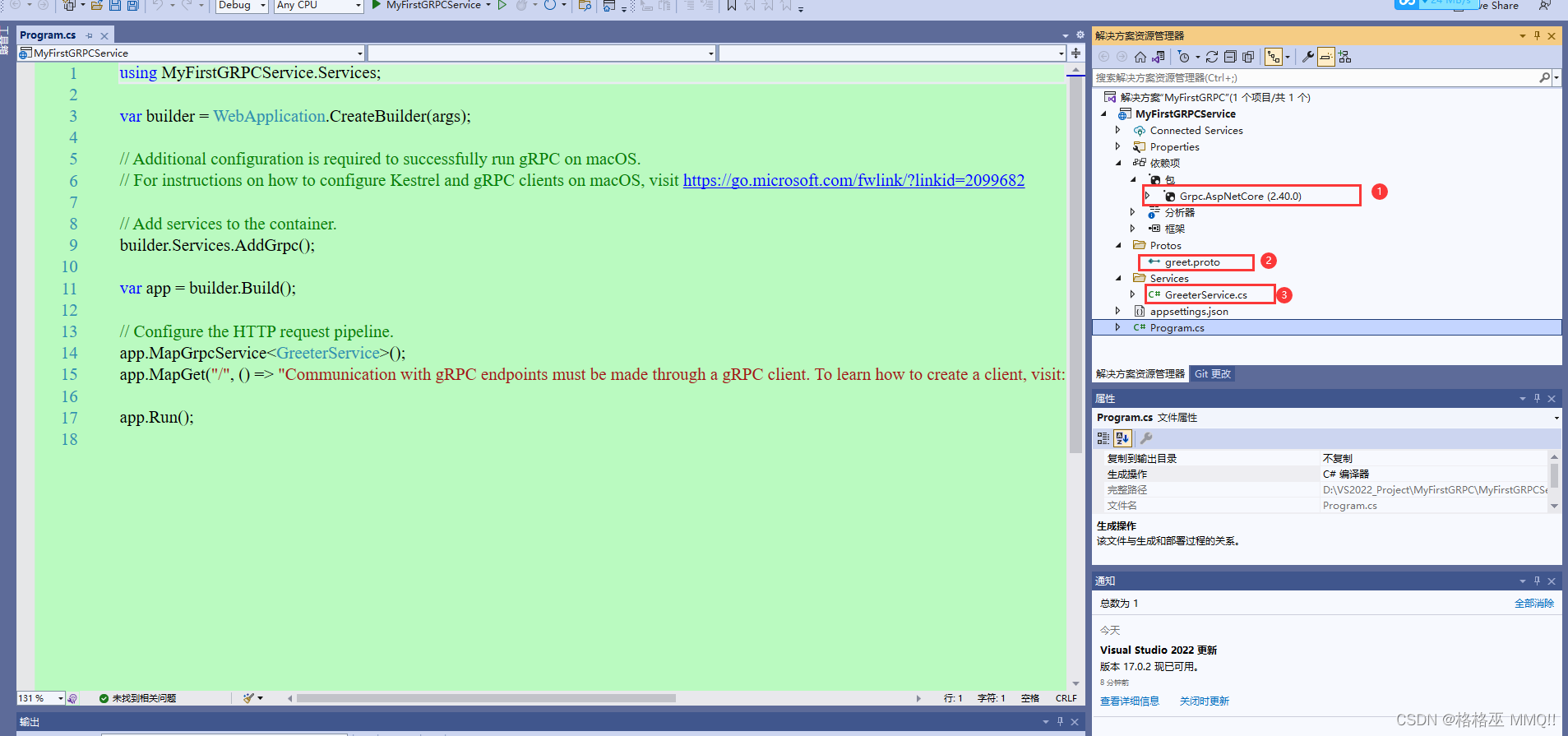Click the Save All icon in main toolbar
Screen dimensions: 1568x736
pos(132,5)
